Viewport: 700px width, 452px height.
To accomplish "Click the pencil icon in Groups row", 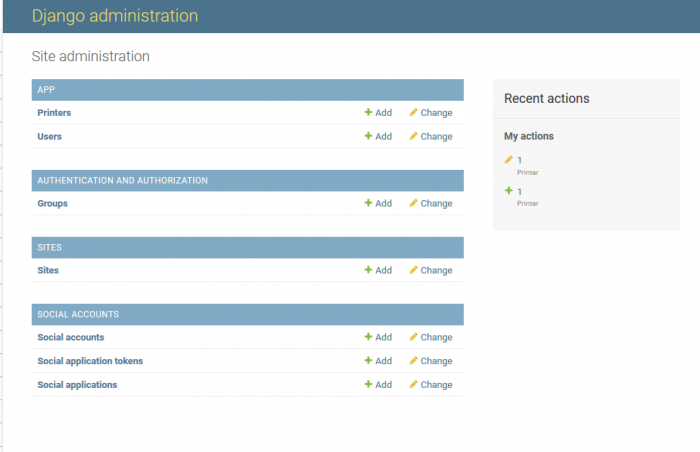I will click(x=413, y=203).
